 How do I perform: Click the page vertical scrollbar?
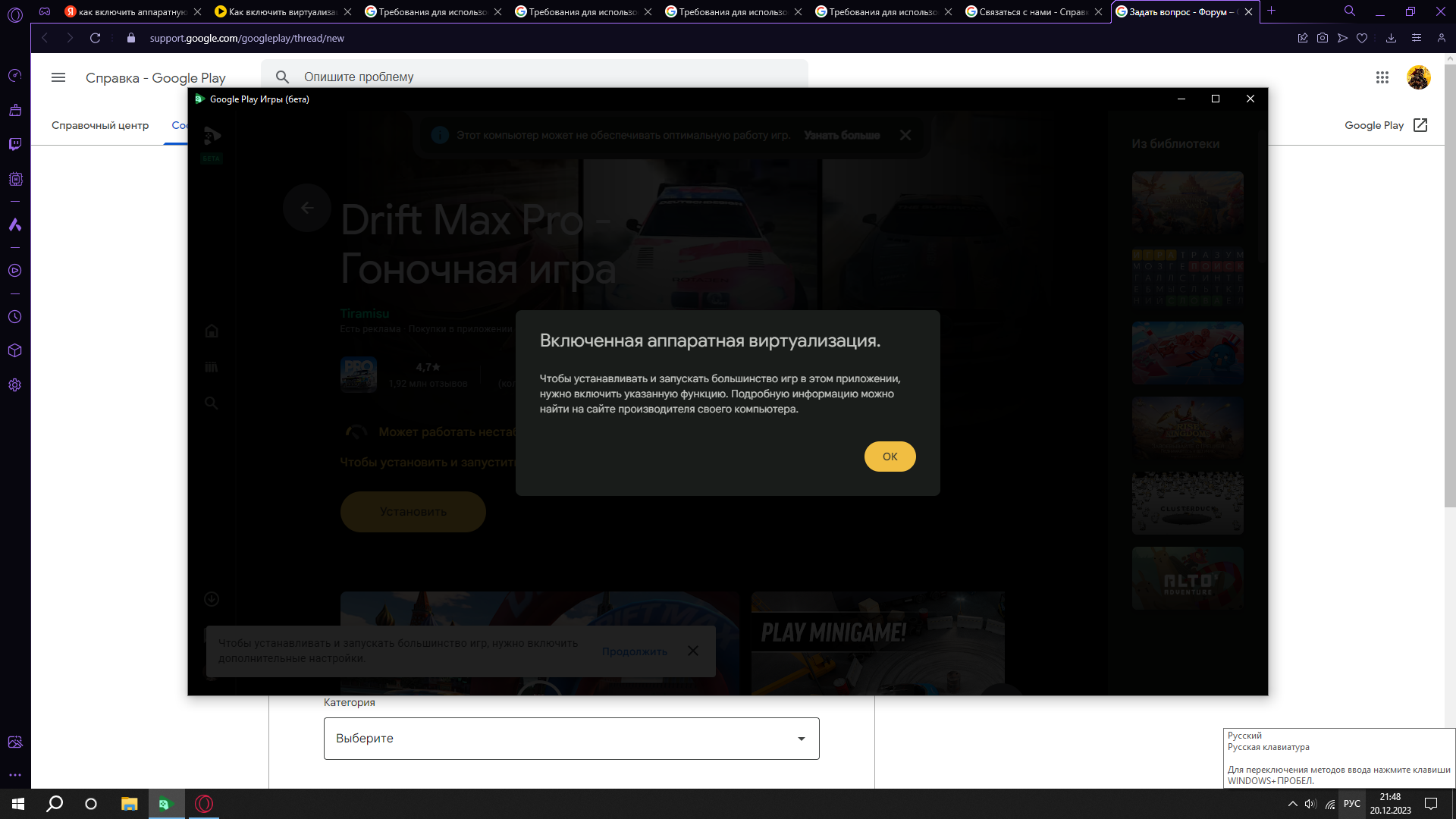point(1449,284)
